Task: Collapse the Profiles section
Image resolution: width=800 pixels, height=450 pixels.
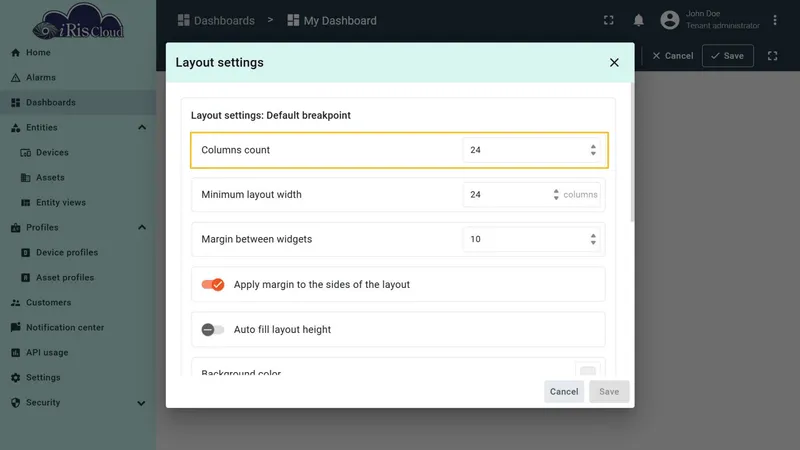Action: (x=142, y=228)
